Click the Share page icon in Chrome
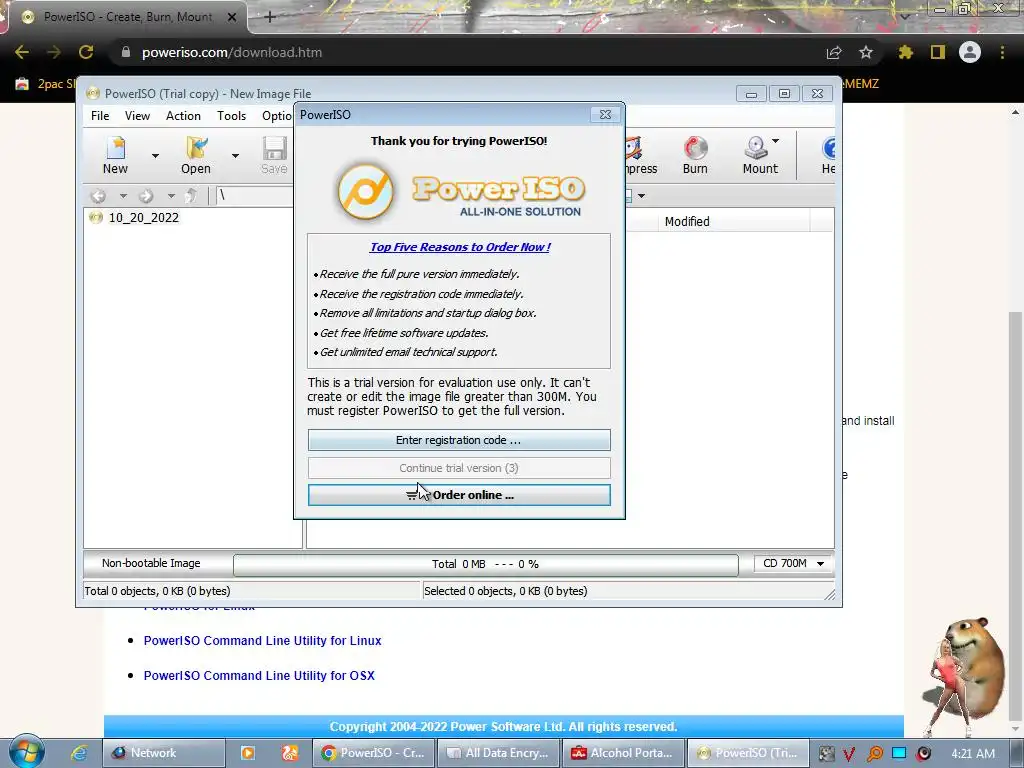 coord(834,52)
